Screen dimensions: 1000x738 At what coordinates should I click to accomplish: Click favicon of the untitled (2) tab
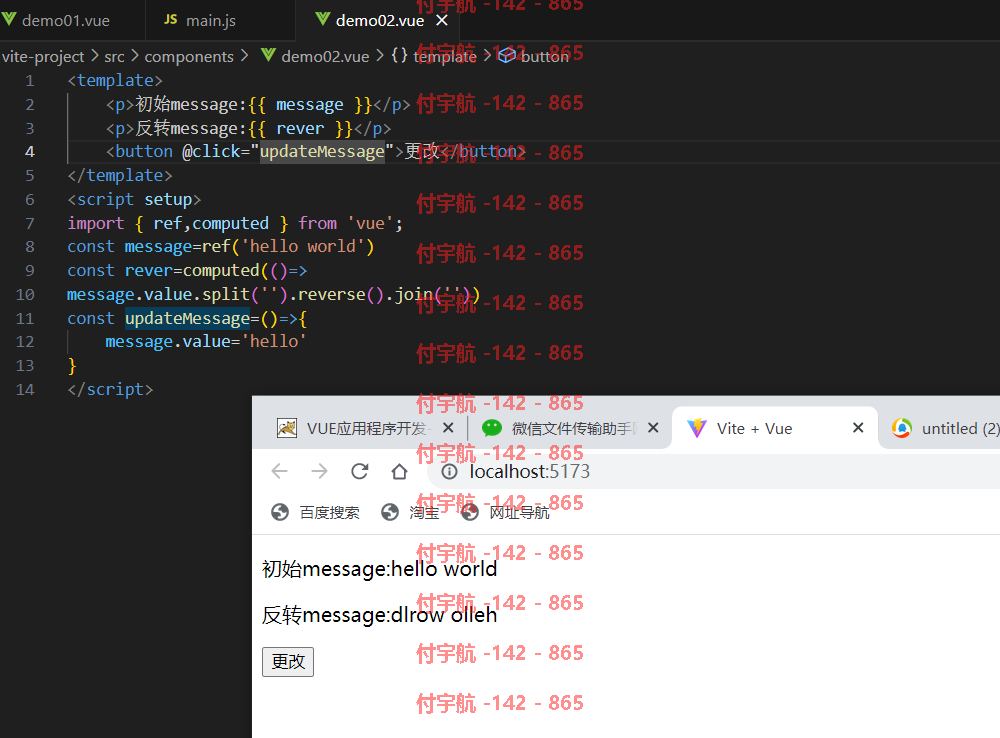pos(902,428)
